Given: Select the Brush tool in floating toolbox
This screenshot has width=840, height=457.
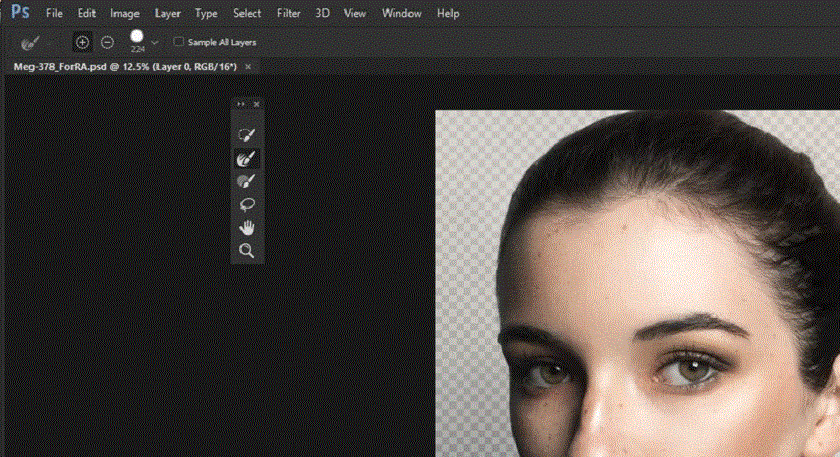Looking at the screenshot, I should point(246,181).
